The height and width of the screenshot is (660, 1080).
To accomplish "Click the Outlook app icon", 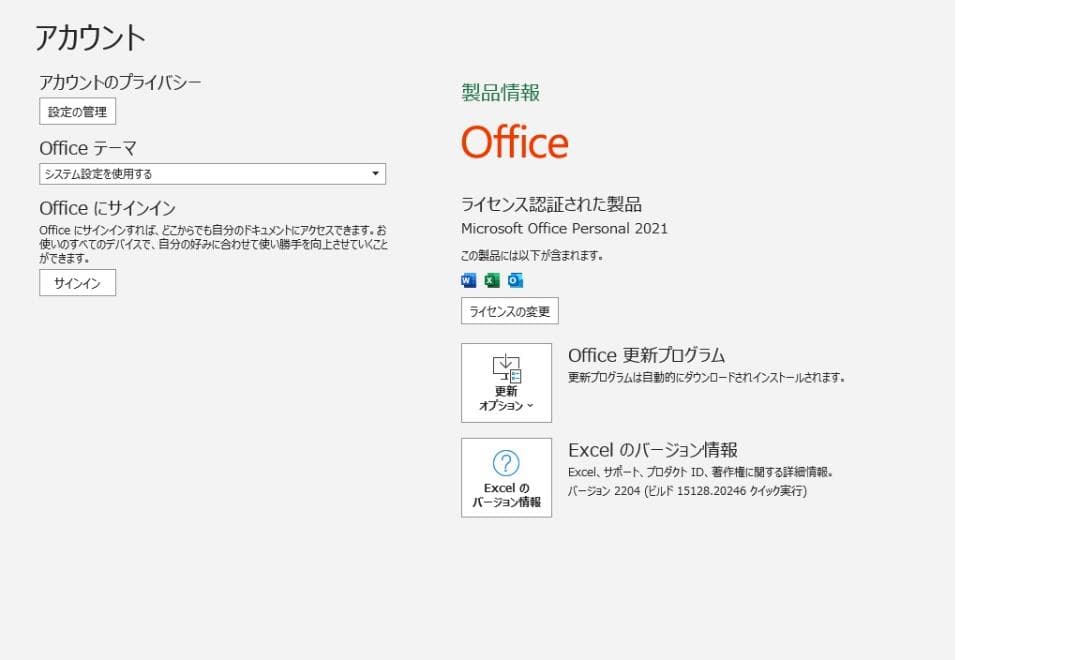I will (x=515, y=280).
